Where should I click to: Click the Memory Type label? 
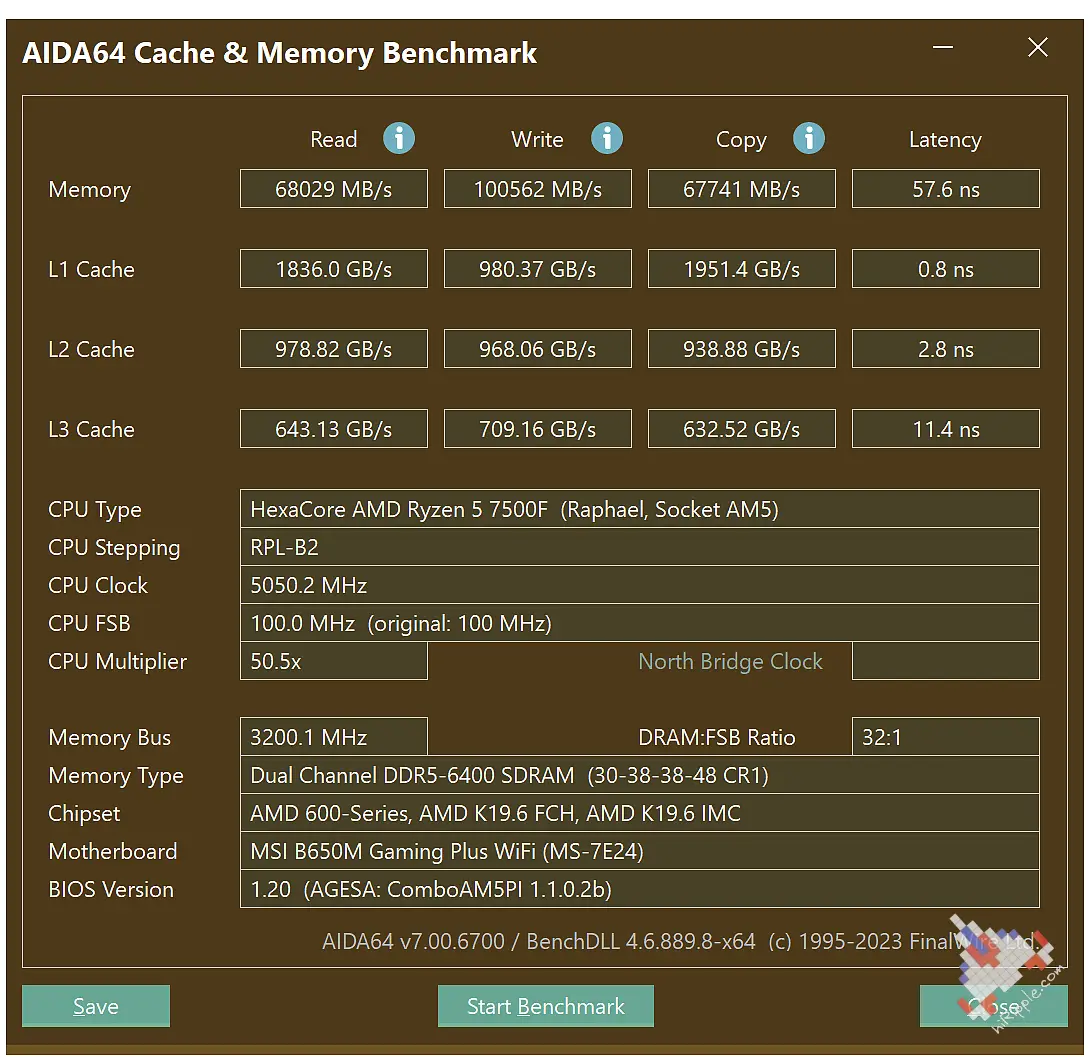click(x=116, y=775)
